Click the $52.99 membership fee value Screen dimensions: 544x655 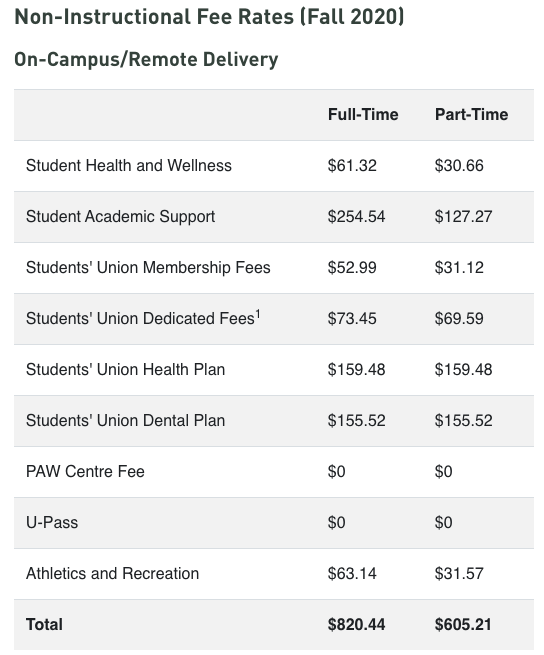[352, 267]
